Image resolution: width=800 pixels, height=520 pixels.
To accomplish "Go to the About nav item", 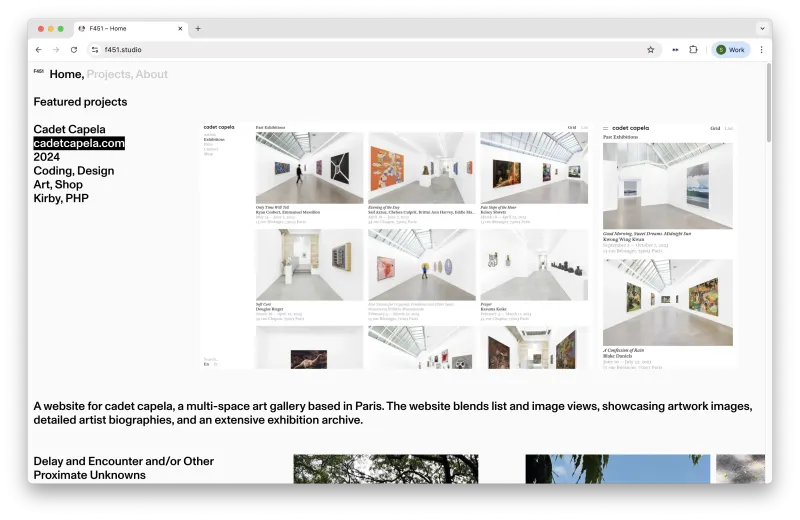I will (x=152, y=74).
